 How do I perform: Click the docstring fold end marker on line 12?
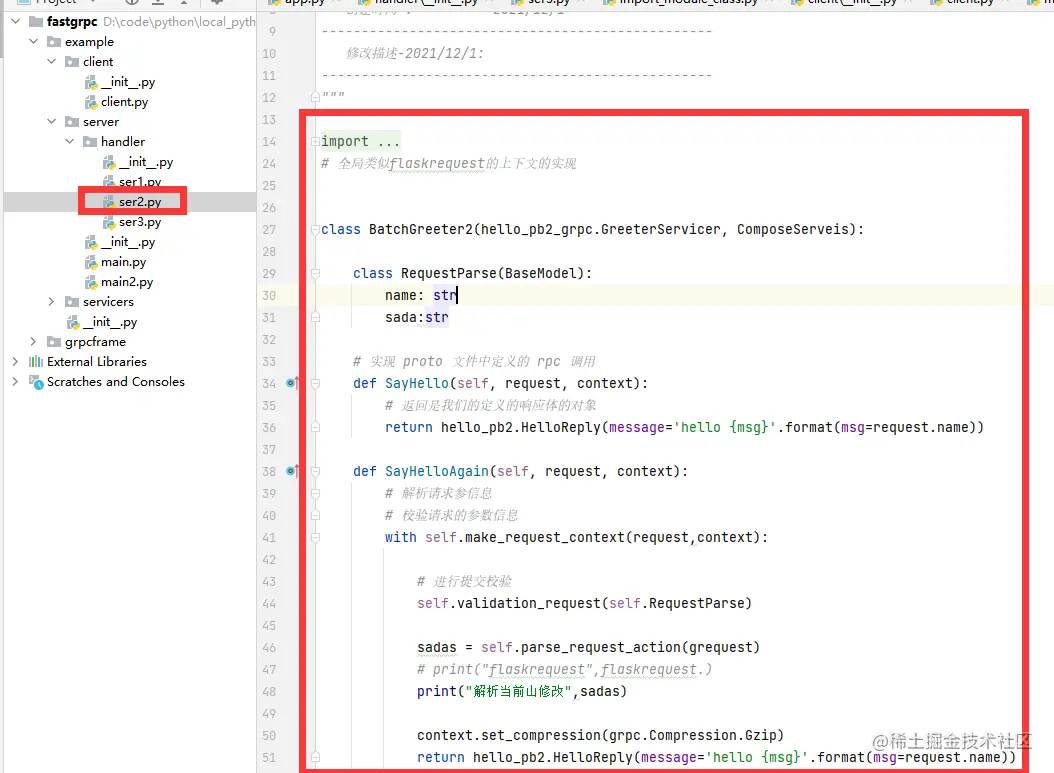(x=315, y=97)
